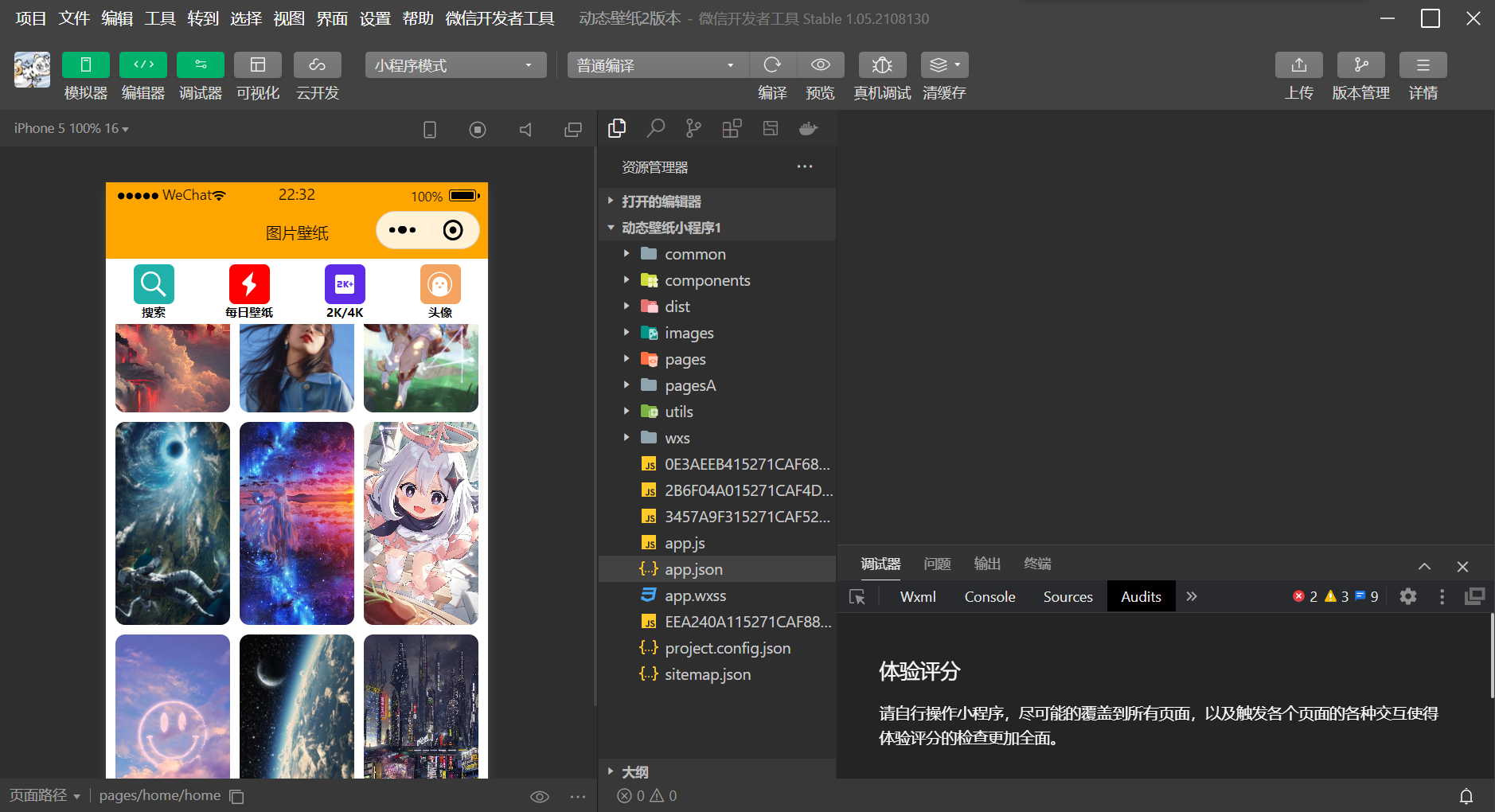Click the battery indicator in the simulator
This screenshot has height=812, width=1495.
[461, 195]
